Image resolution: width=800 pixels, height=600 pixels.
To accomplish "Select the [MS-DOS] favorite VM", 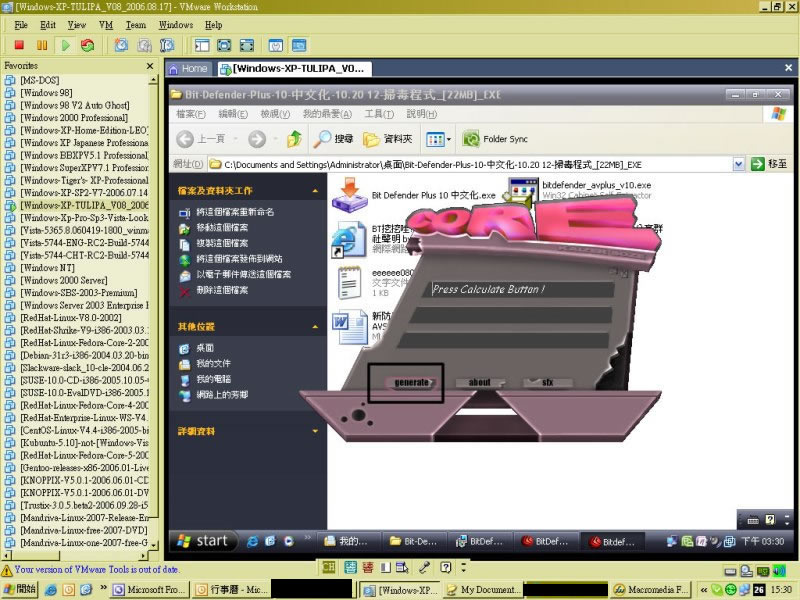I will tap(40, 80).
